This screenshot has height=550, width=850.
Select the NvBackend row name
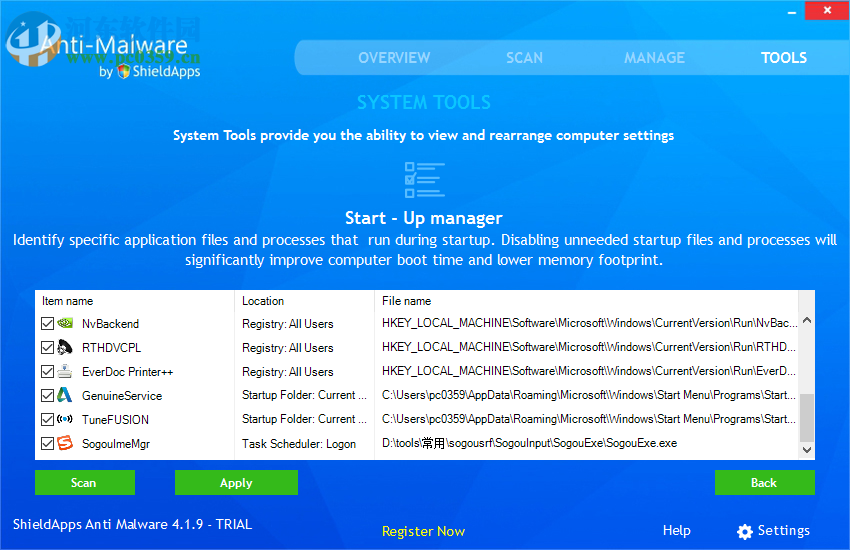click(111, 323)
